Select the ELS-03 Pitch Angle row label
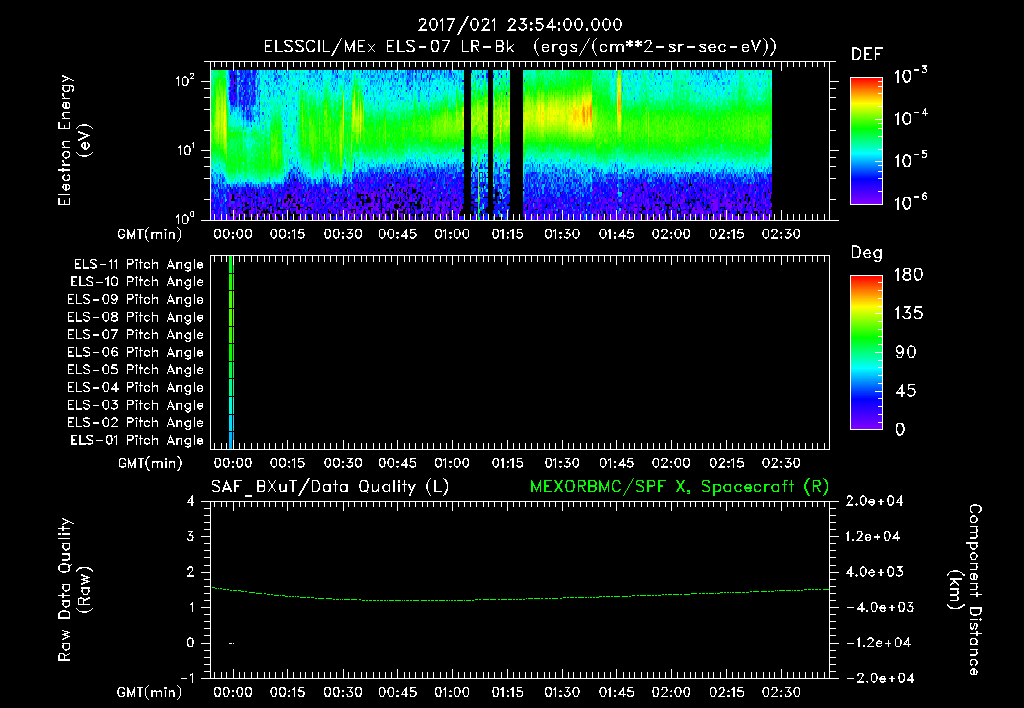The image size is (1024, 708). (136, 405)
